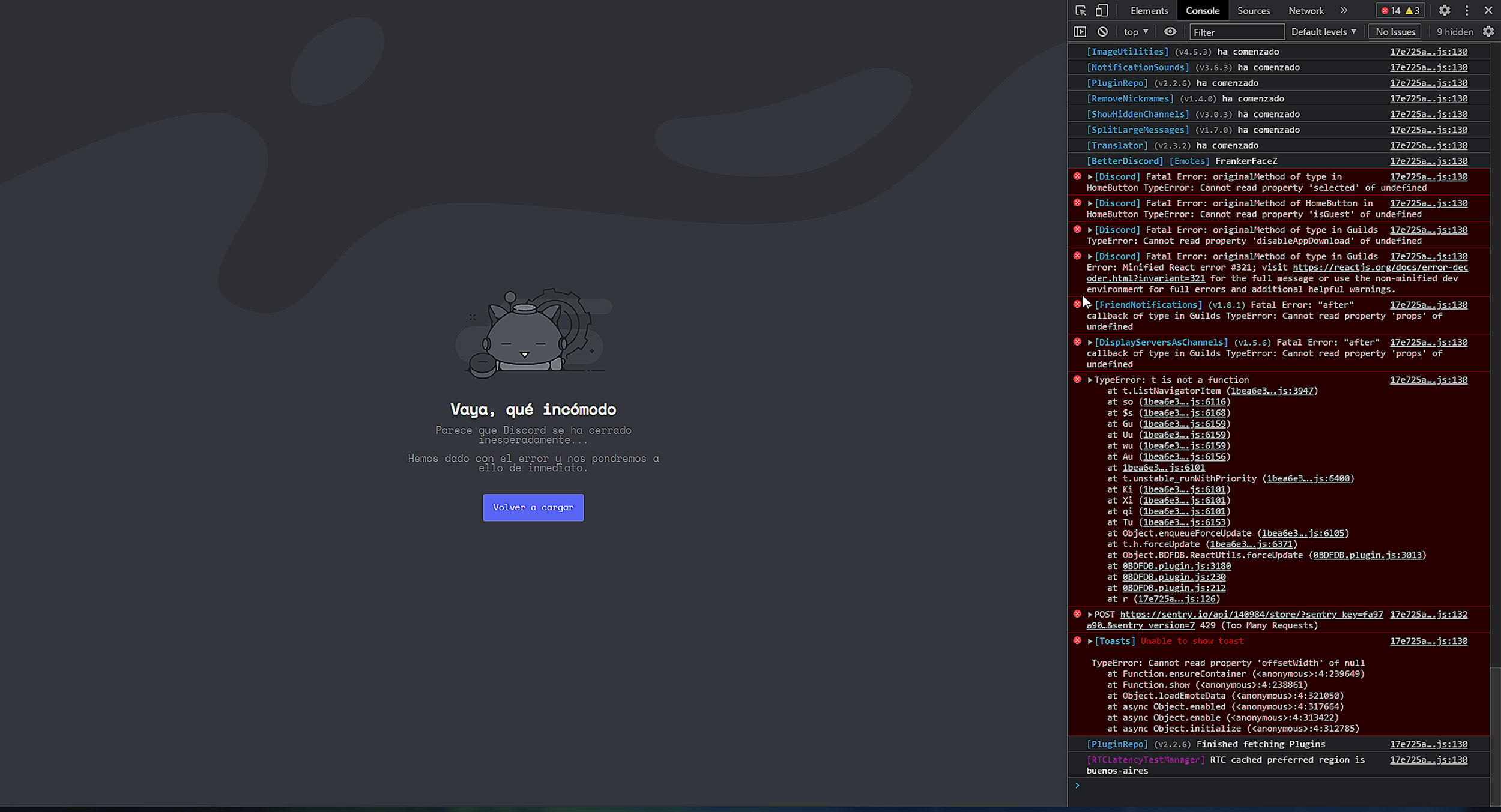Show the console sidebar panel
The height and width of the screenshot is (812, 1501).
1080,31
